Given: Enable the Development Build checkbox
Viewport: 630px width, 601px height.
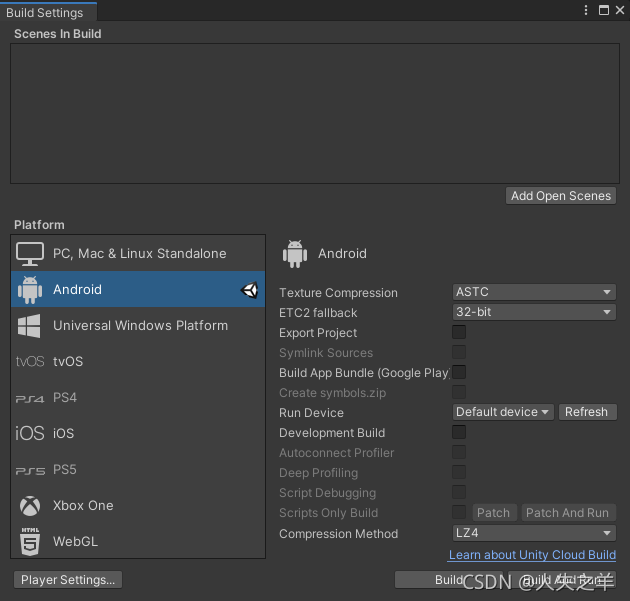Looking at the screenshot, I should 459,432.
